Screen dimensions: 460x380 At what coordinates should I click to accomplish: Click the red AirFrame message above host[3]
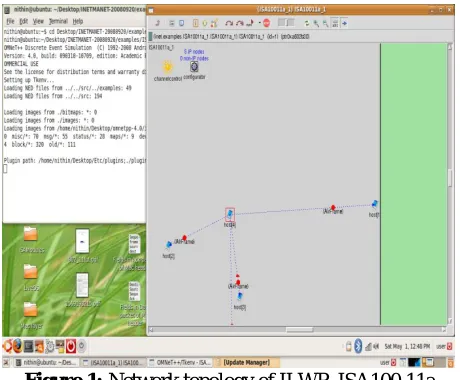238,282
